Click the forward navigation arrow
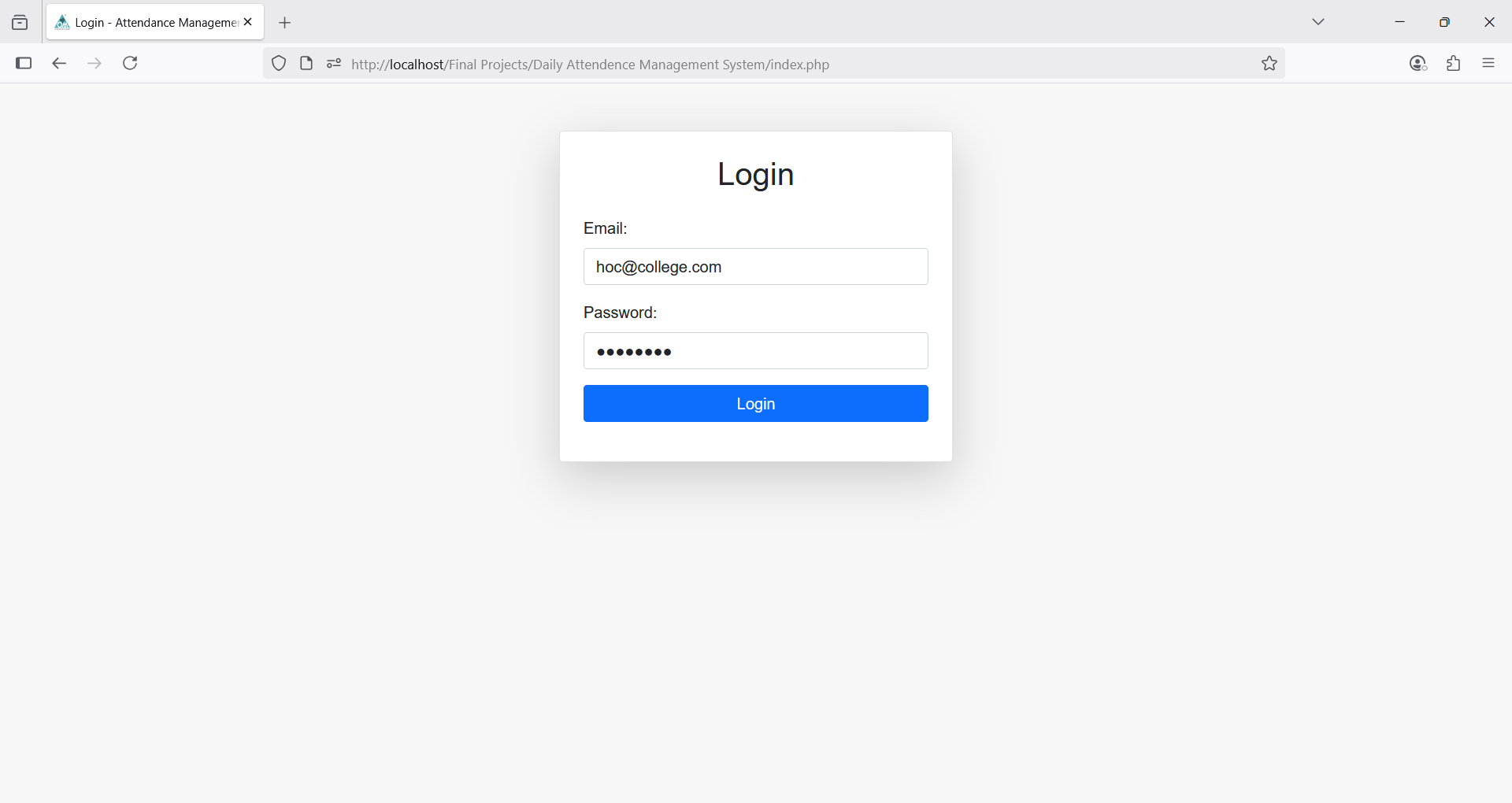Image resolution: width=1512 pixels, height=803 pixels. 94,64
